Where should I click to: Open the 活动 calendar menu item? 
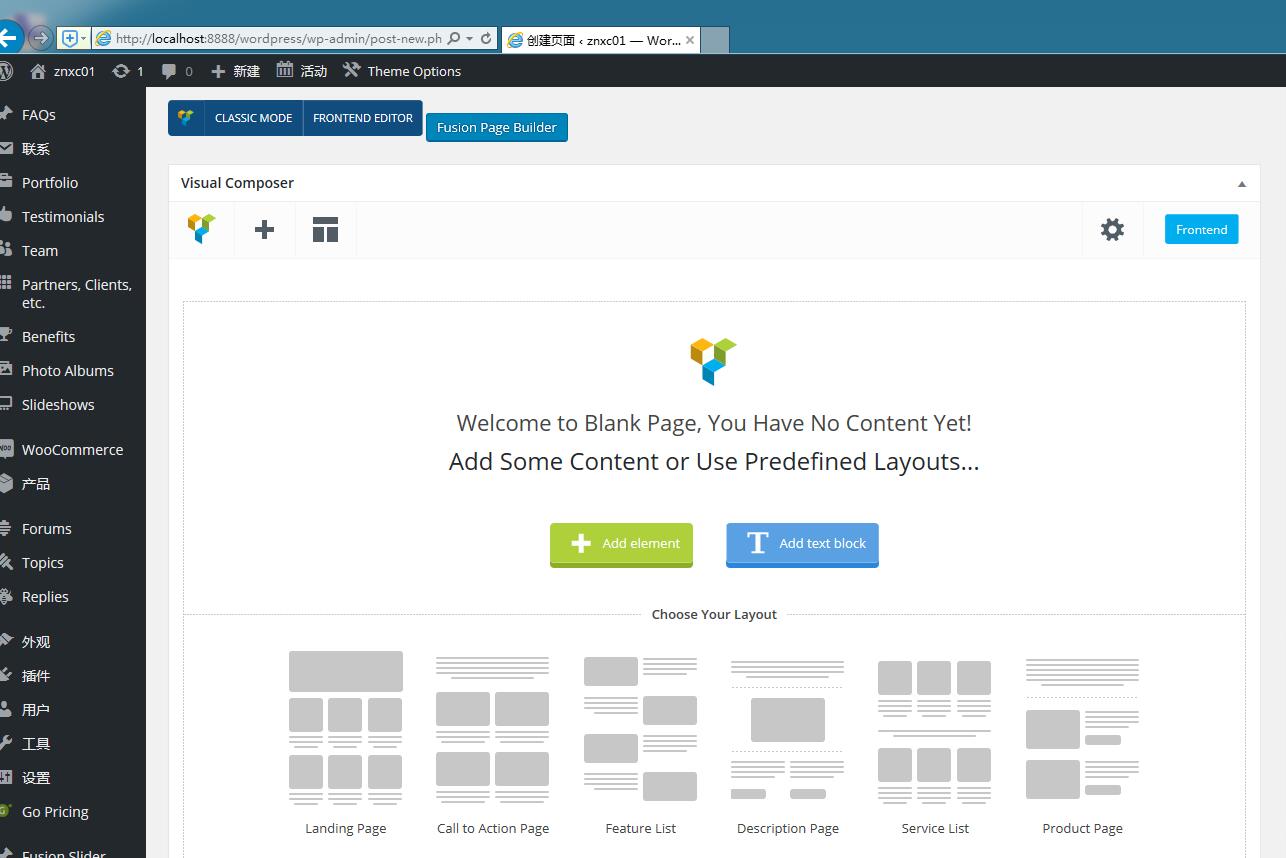(x=302, y=71)
